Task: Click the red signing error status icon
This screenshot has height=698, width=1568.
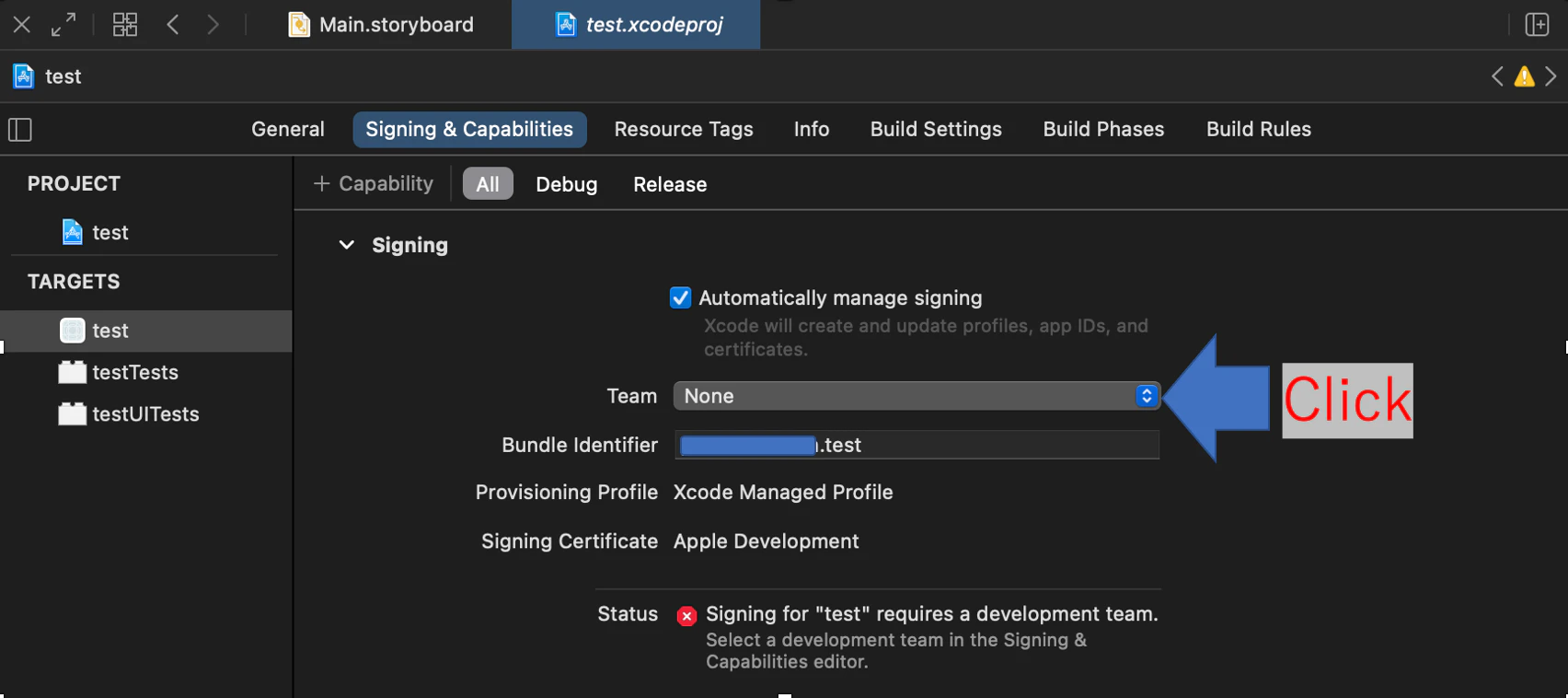Action: (686, 616)
